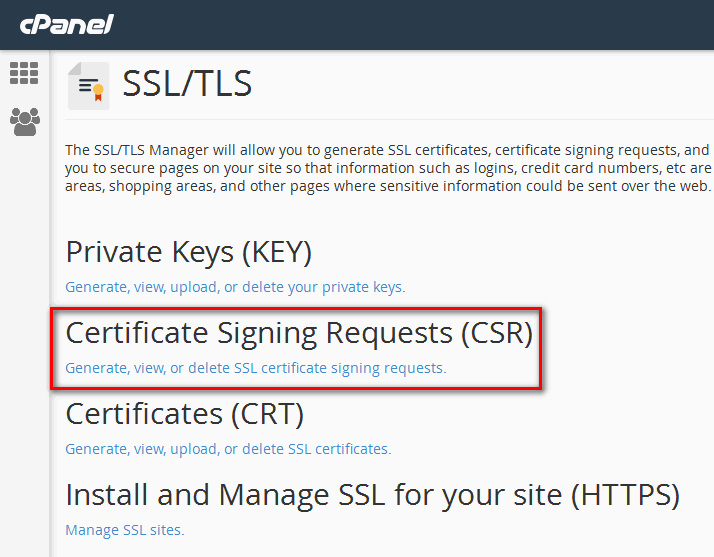This screenshot has width=714, height=557.
Task: Open the Manage SSL sites link
Action: coord(125,530)
